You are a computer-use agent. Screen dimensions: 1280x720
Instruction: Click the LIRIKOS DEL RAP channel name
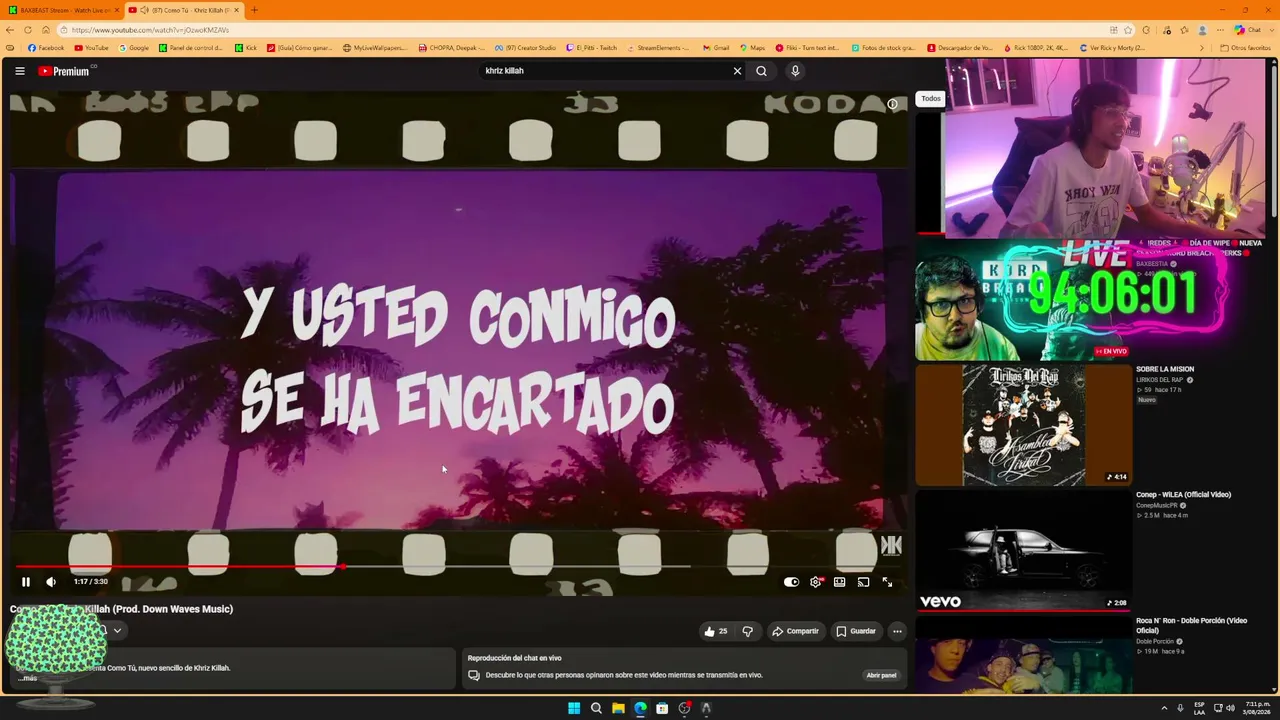1159,380
